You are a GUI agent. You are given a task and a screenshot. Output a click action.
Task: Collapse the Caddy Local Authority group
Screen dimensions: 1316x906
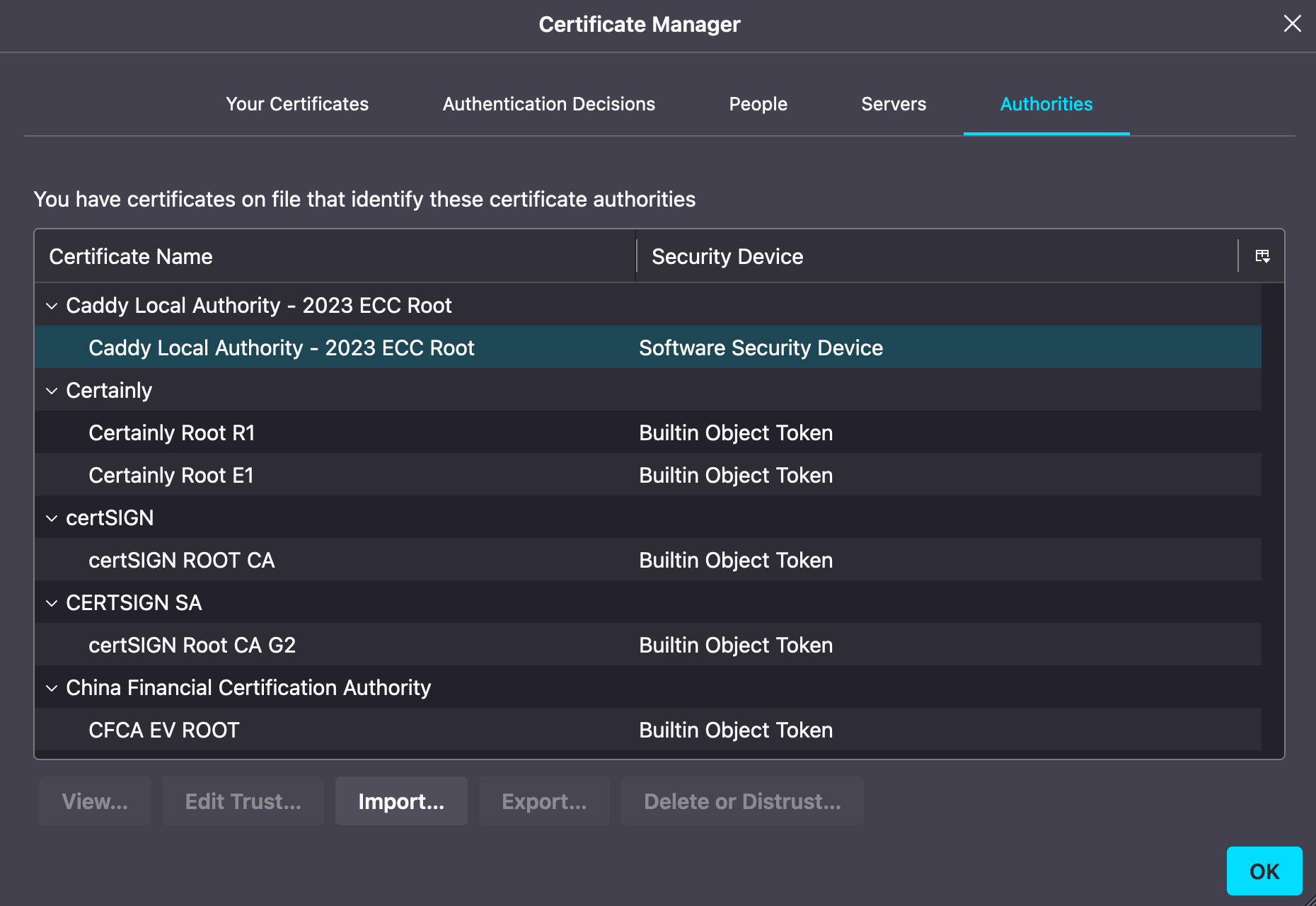(52, 306)
